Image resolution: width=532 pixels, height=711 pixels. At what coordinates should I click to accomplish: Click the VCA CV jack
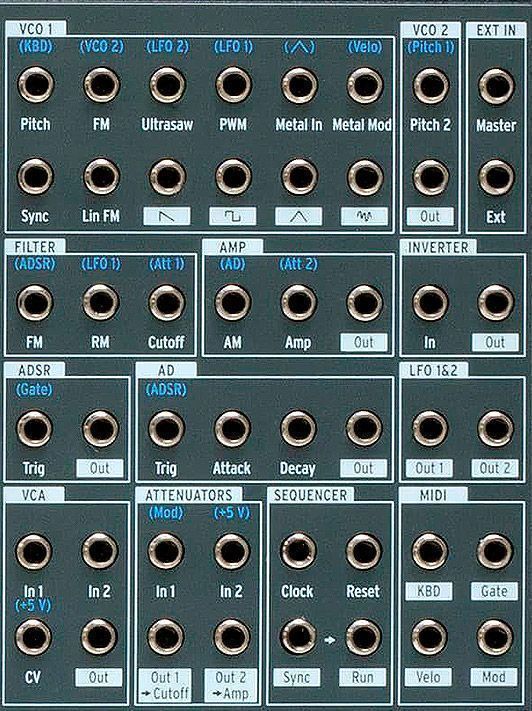(x=34, y=637)
